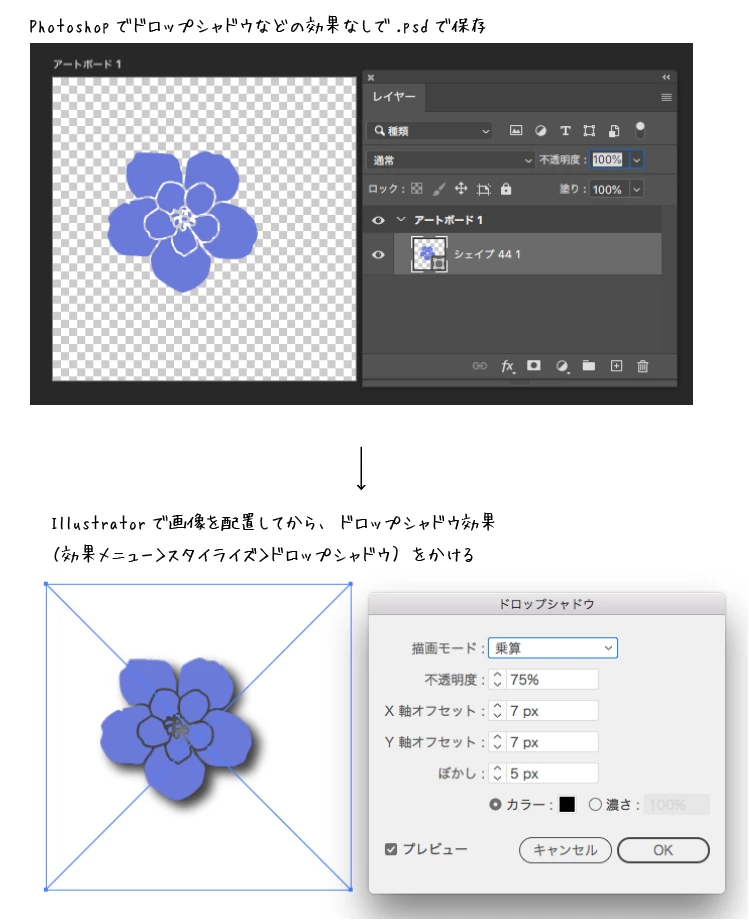Viewport: 749px width, 920px height.
Task: Create new fill or adjustment layer
Action: [x=562, y=366]
